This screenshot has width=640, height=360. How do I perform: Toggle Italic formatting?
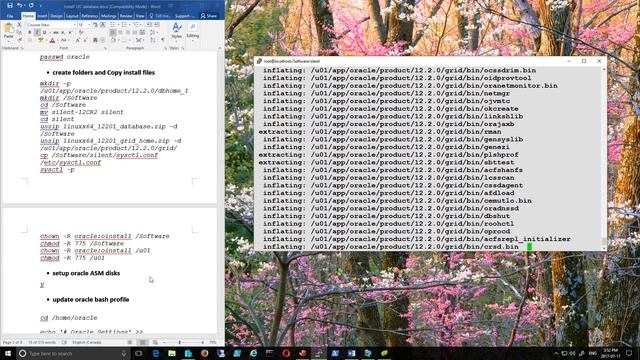click(x=37, y=33)
